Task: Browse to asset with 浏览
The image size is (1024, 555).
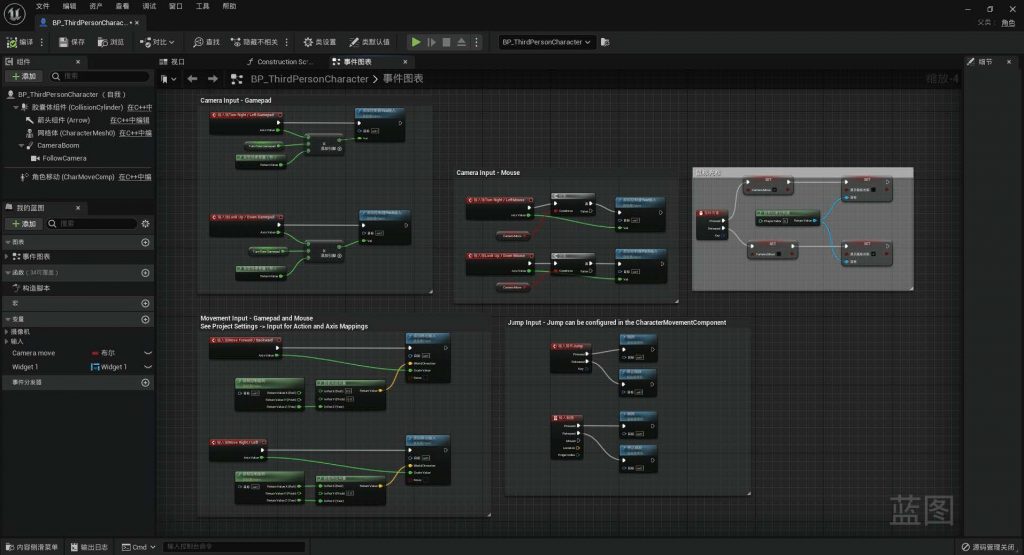Action: 110,42
